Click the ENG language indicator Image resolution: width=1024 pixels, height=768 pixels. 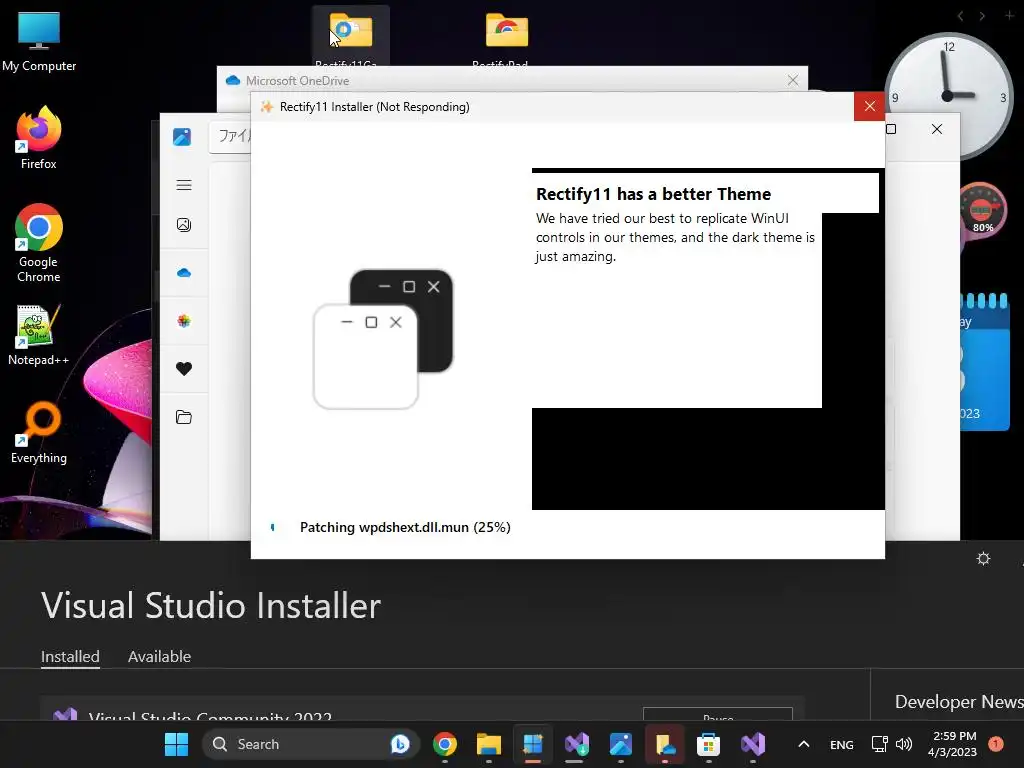(842, 744)
